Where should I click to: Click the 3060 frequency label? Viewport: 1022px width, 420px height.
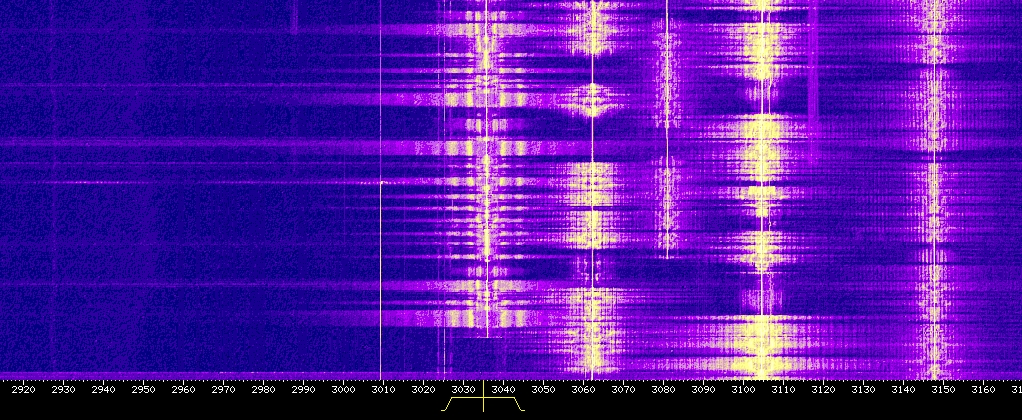click(x=583, y=390)
